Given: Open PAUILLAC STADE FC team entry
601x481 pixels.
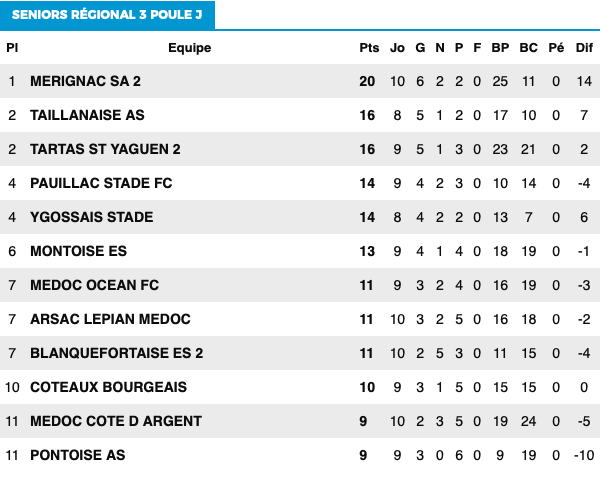Looking at the screenshot, I should coord(101,183).
